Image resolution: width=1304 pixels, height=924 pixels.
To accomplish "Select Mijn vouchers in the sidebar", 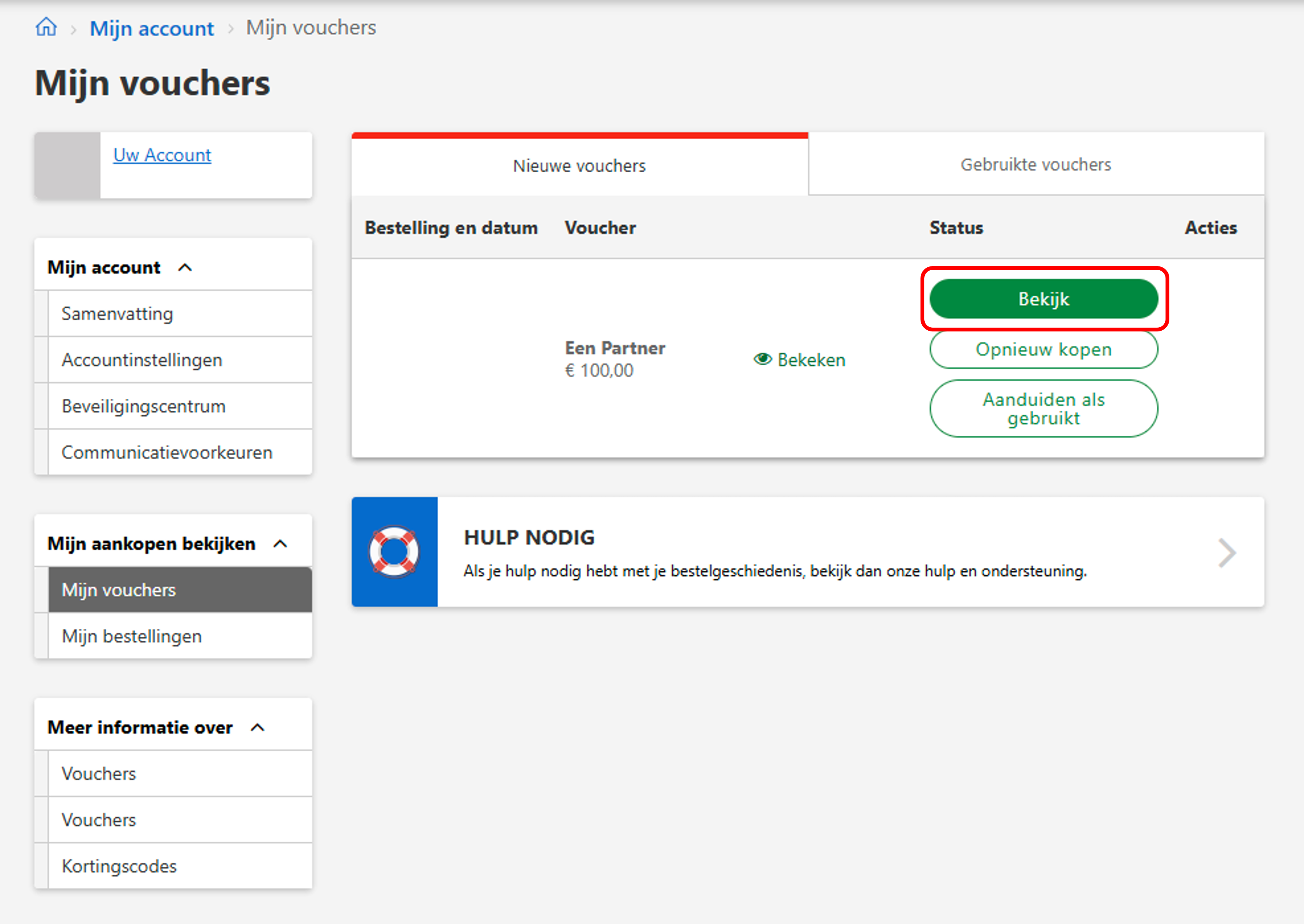I will [180, 590].
